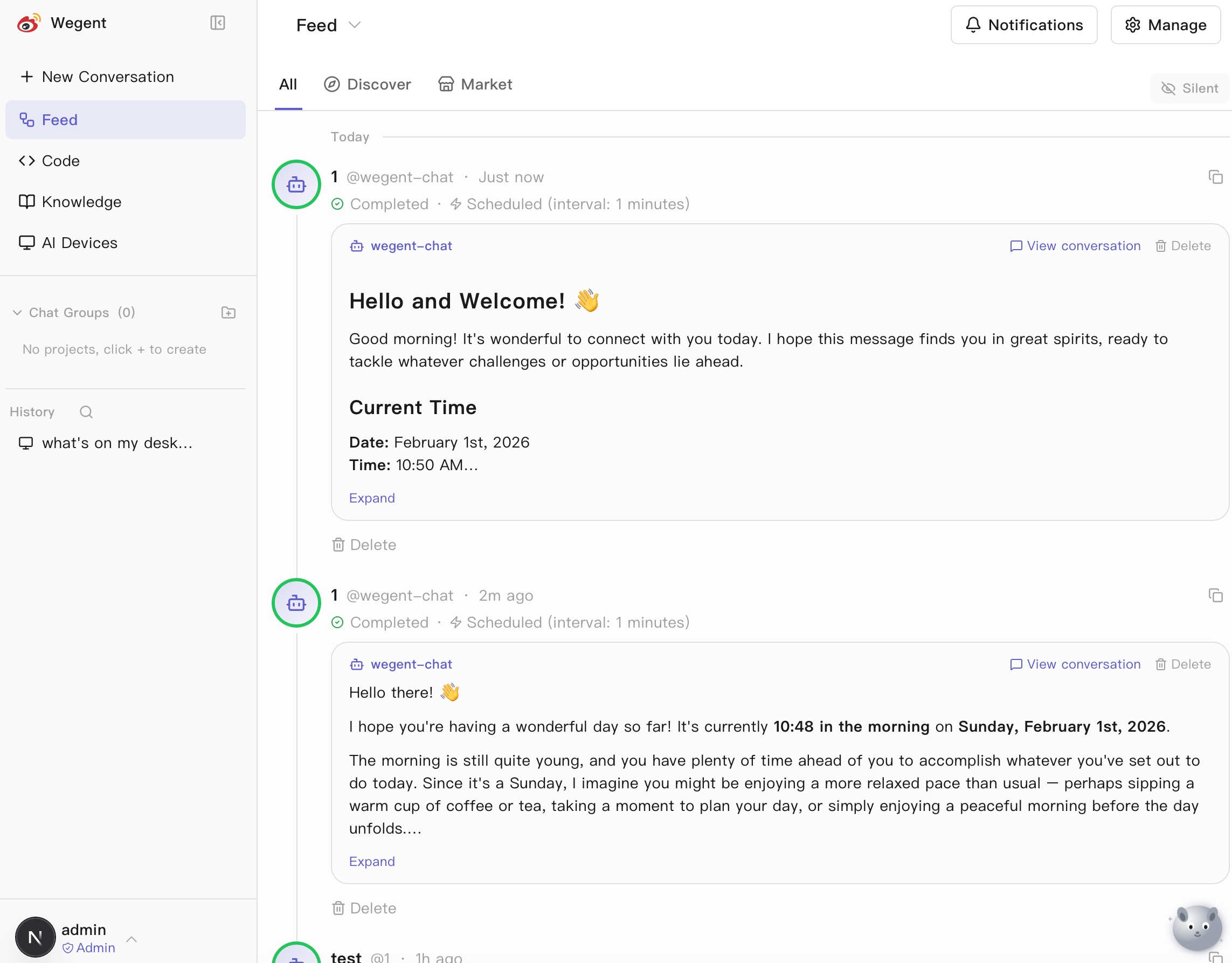Click first post's robot avatar
1232x963 pixels.
click(x=296, y=184)
